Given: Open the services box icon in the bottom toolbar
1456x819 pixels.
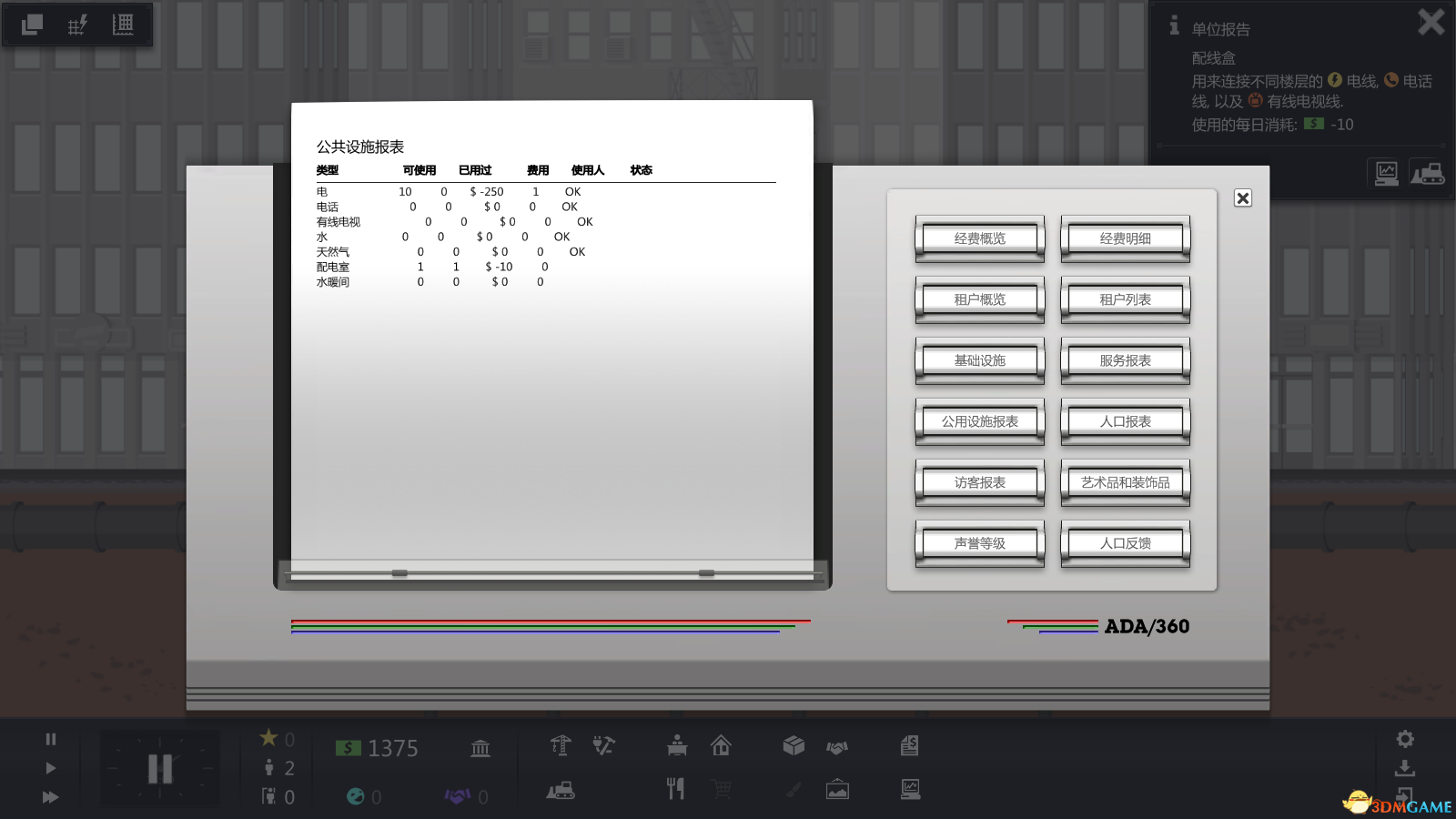Looking at the screenshot, I should (x=794, y=746).
